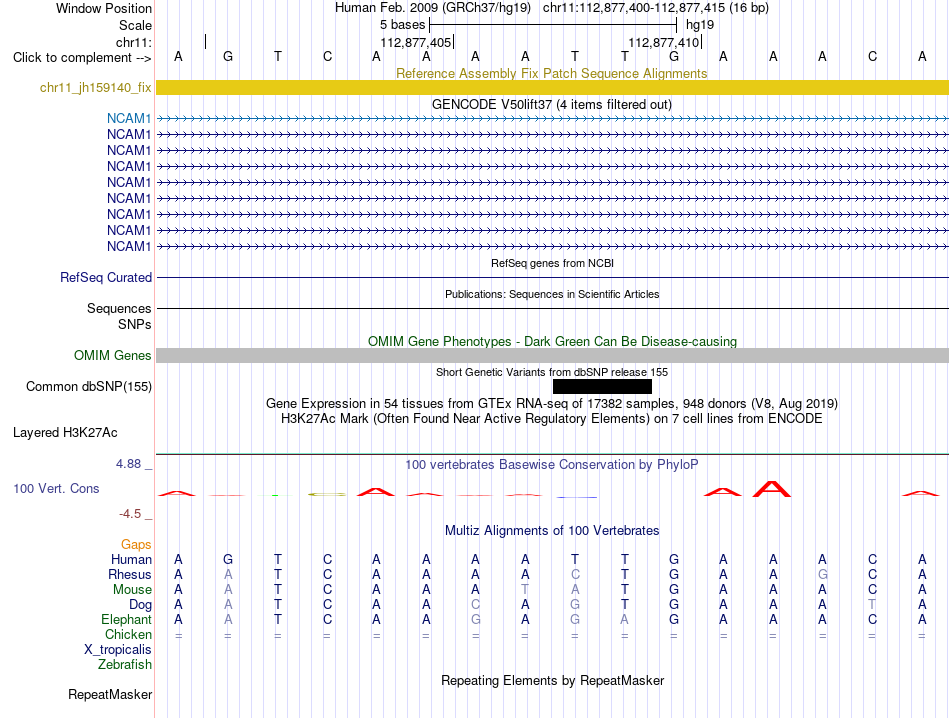Select the Dog species row label

pyautogui.click(x=140, y=605)
